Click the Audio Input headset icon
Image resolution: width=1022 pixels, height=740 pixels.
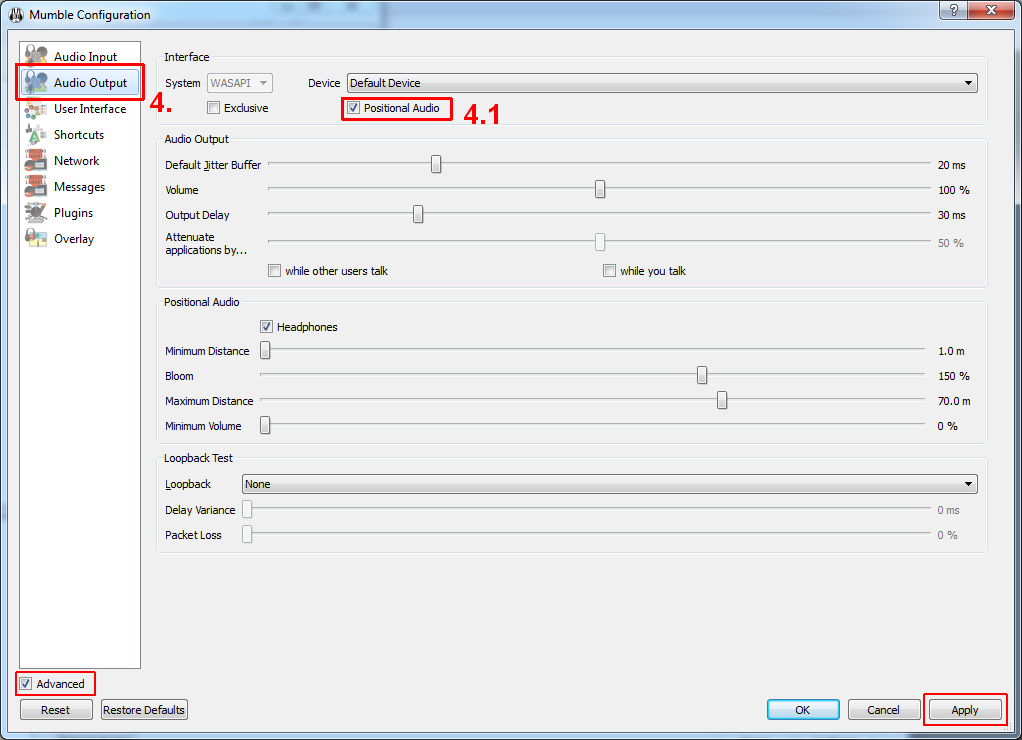point(36,56)
